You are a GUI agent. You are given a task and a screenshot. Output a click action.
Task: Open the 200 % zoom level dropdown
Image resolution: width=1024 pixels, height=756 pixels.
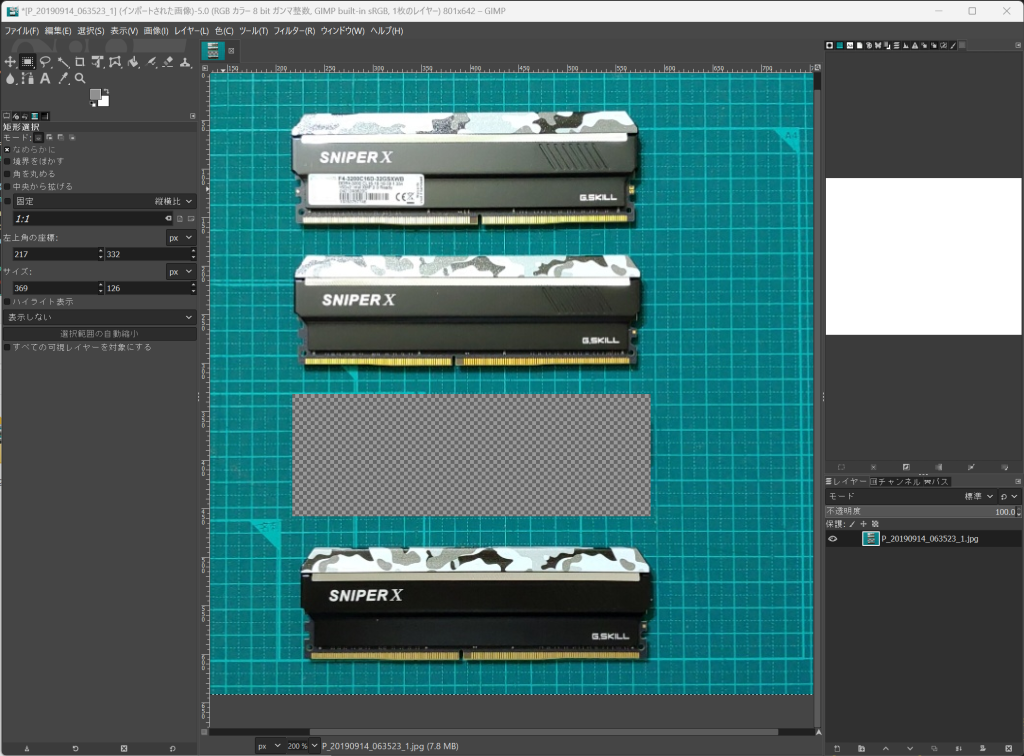pos(303,746)
